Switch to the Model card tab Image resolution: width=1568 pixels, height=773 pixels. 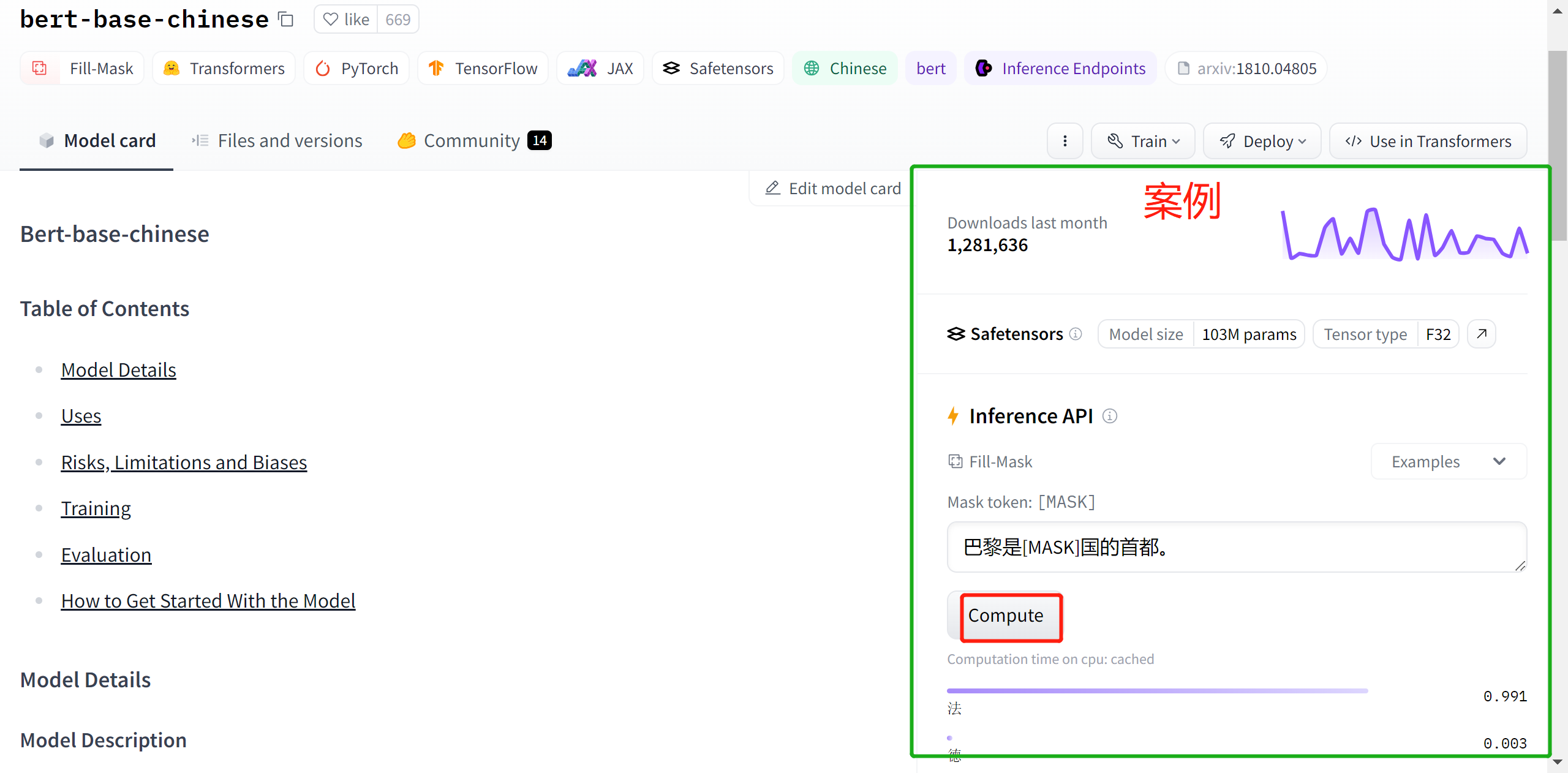point(97,141)
